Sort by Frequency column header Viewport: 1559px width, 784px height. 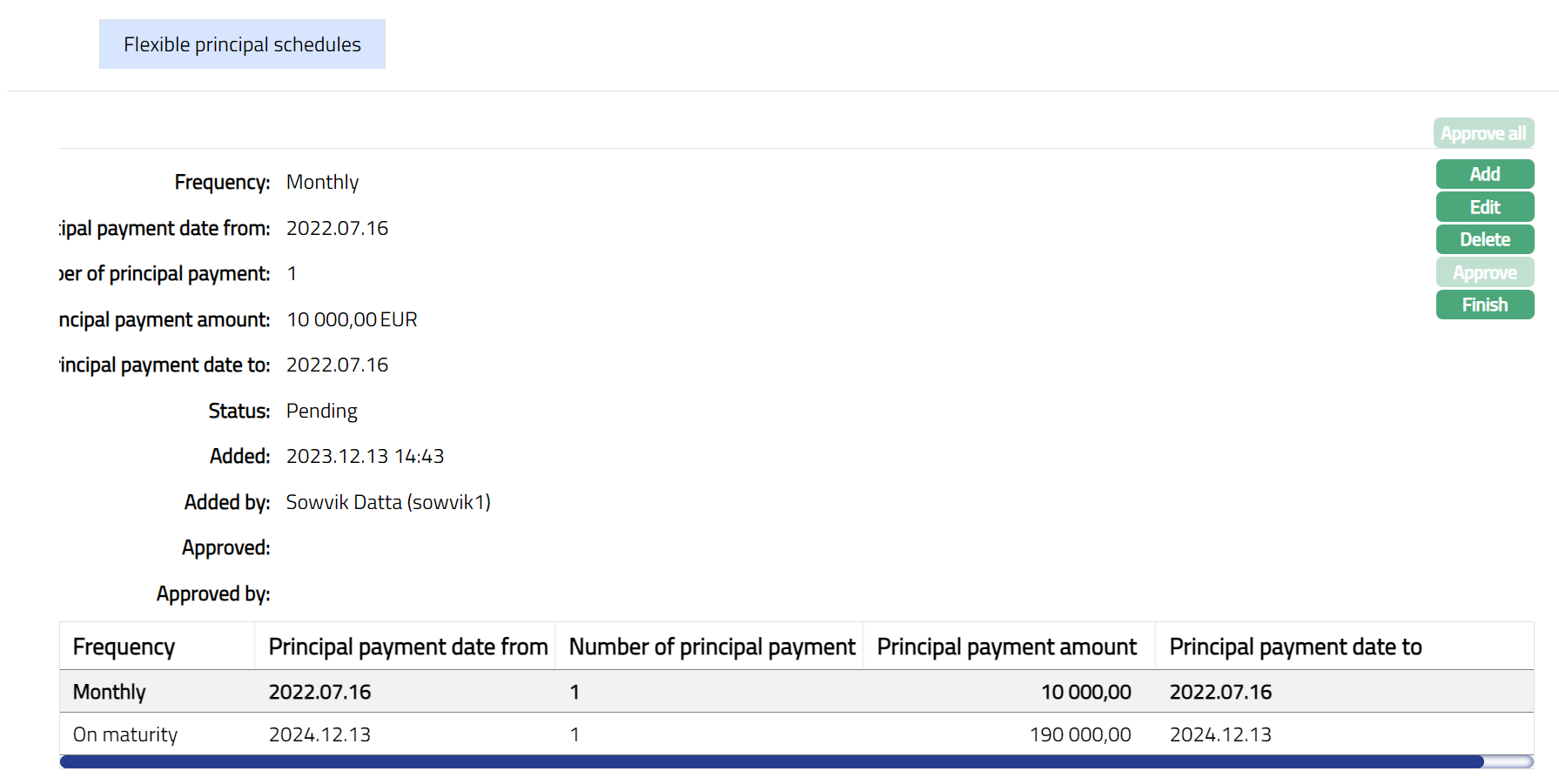[x=124, y=647]
